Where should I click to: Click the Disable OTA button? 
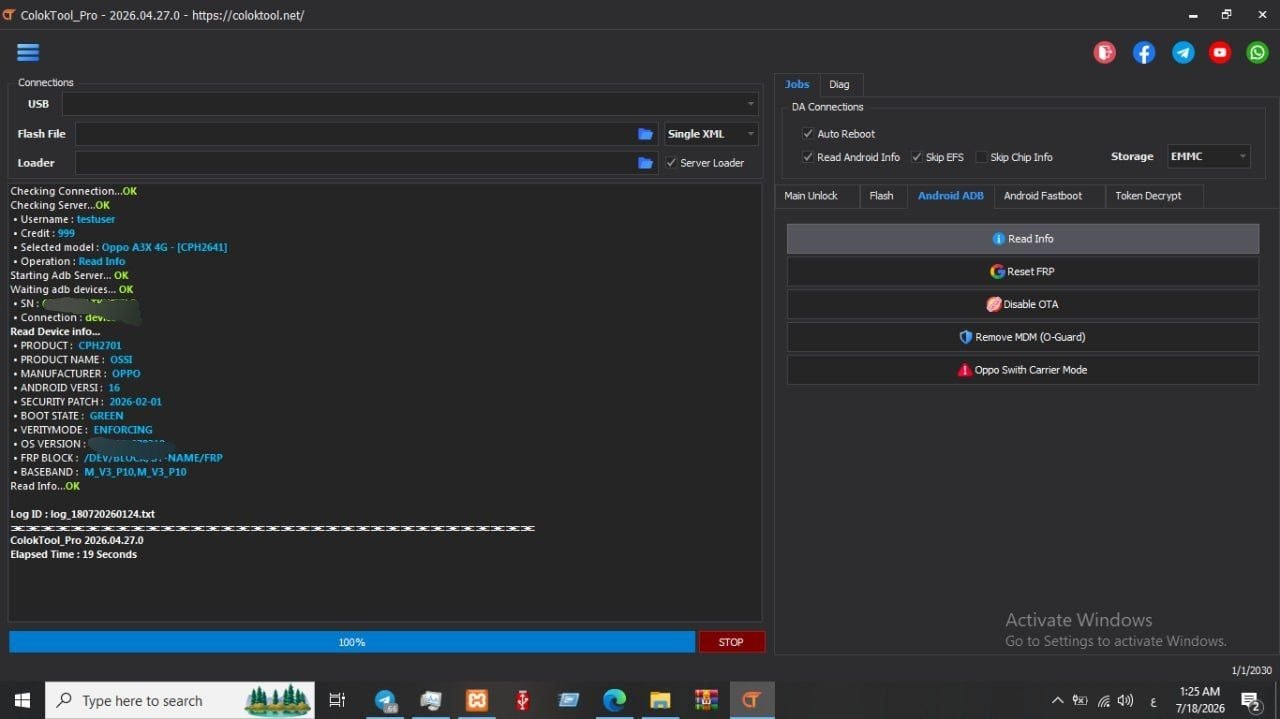1022,305
